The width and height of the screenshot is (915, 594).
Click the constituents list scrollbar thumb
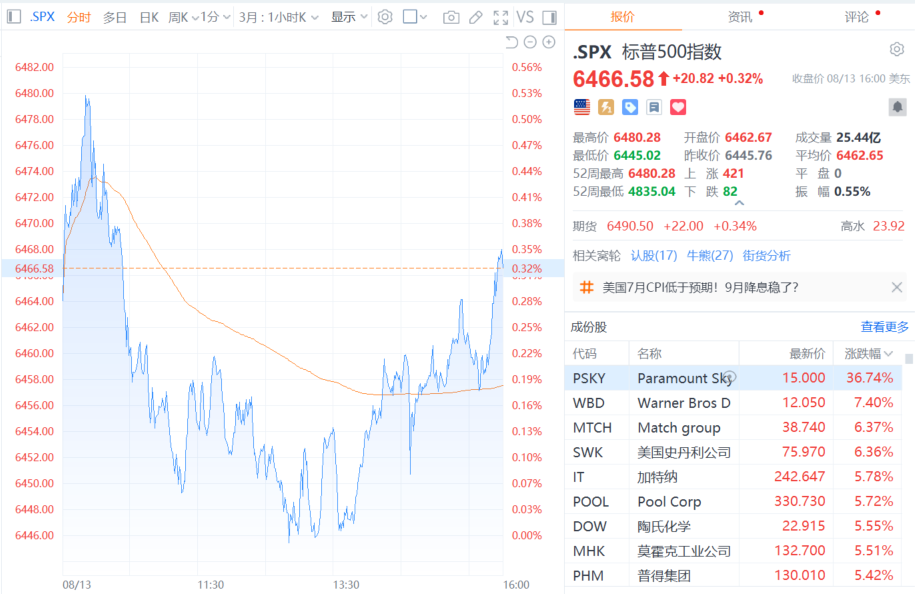(909, 359)
